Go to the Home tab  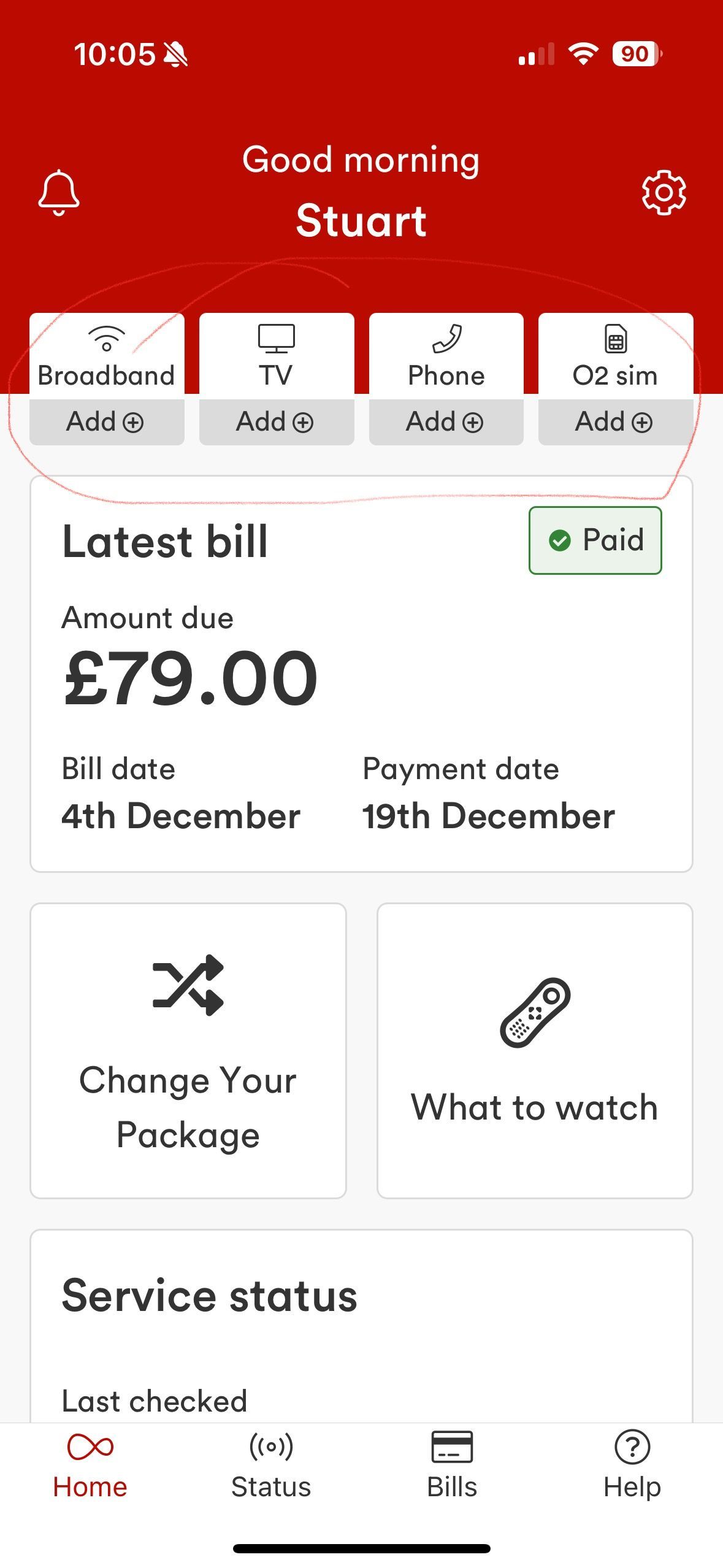90,1466
